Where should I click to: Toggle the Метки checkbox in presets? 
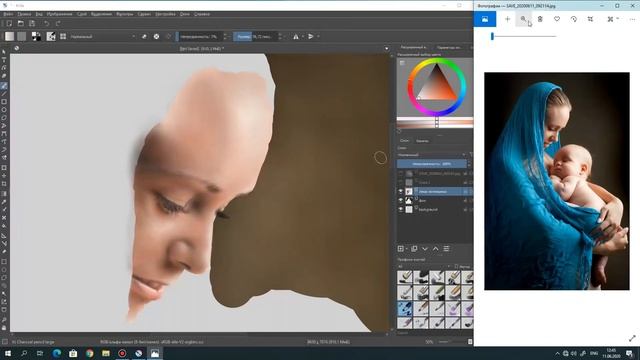click(x=456, y=266)
